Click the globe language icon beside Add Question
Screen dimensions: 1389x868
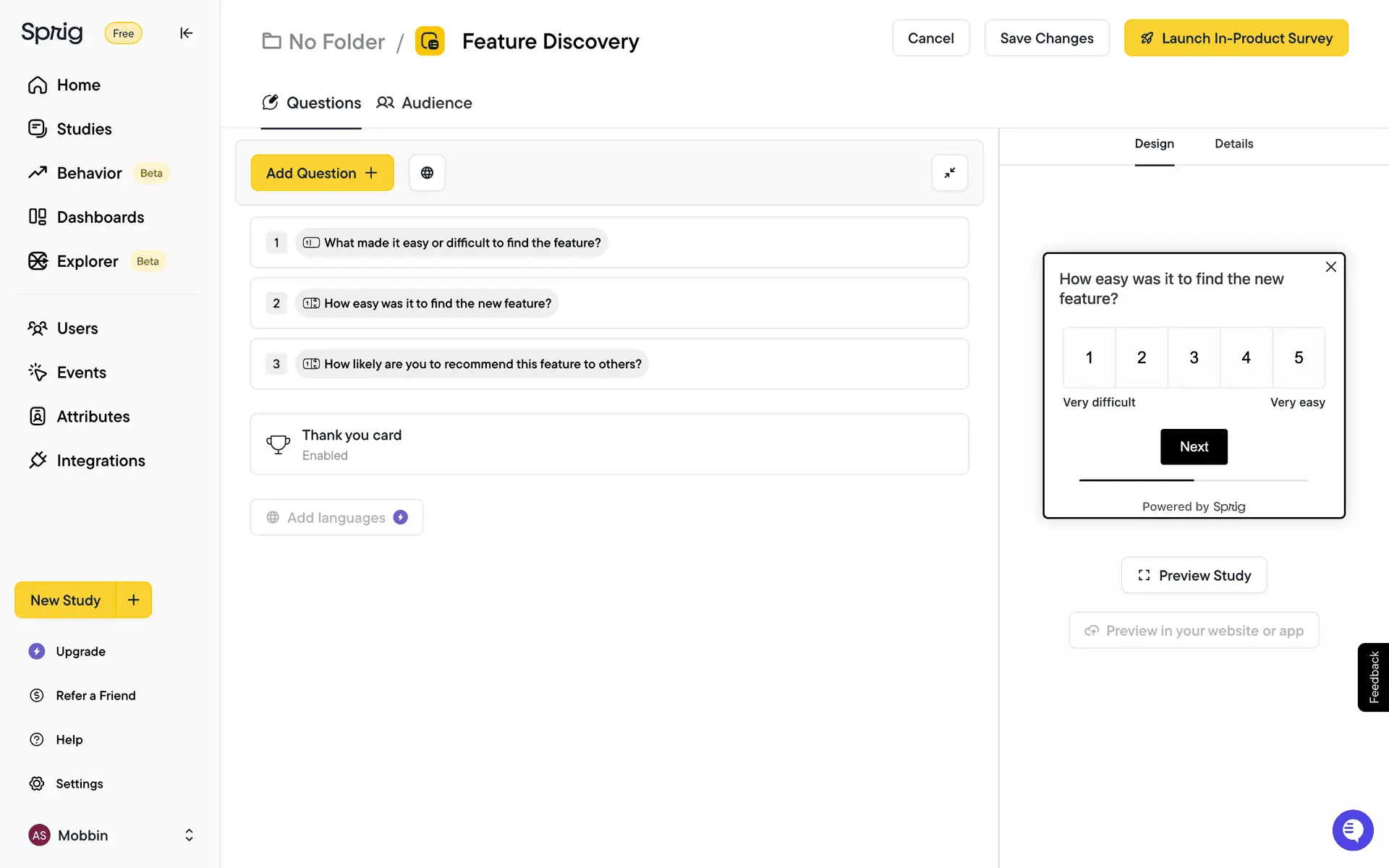(427, 173)
